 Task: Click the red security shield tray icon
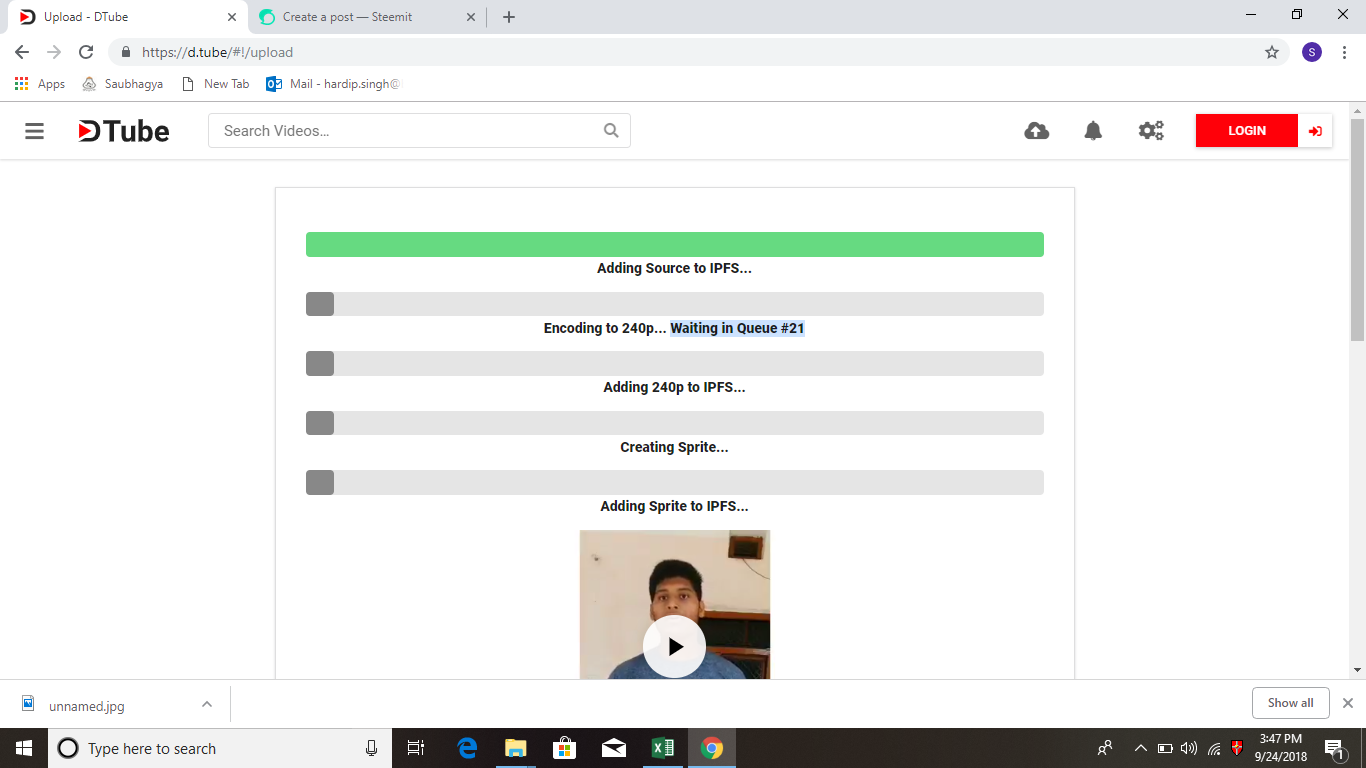click(x=1237, y=747)
